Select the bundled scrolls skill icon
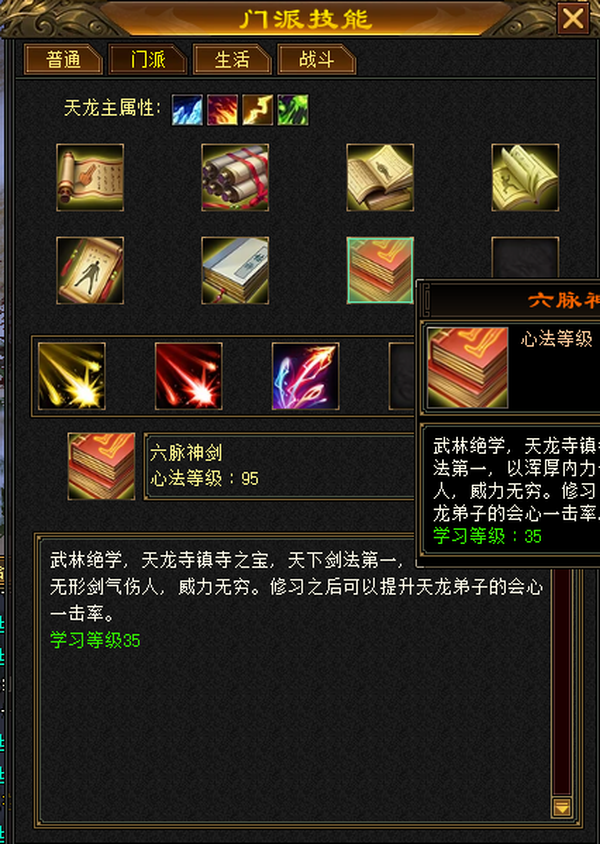This screenshot has width=600, height=844. tap(235, 178)
